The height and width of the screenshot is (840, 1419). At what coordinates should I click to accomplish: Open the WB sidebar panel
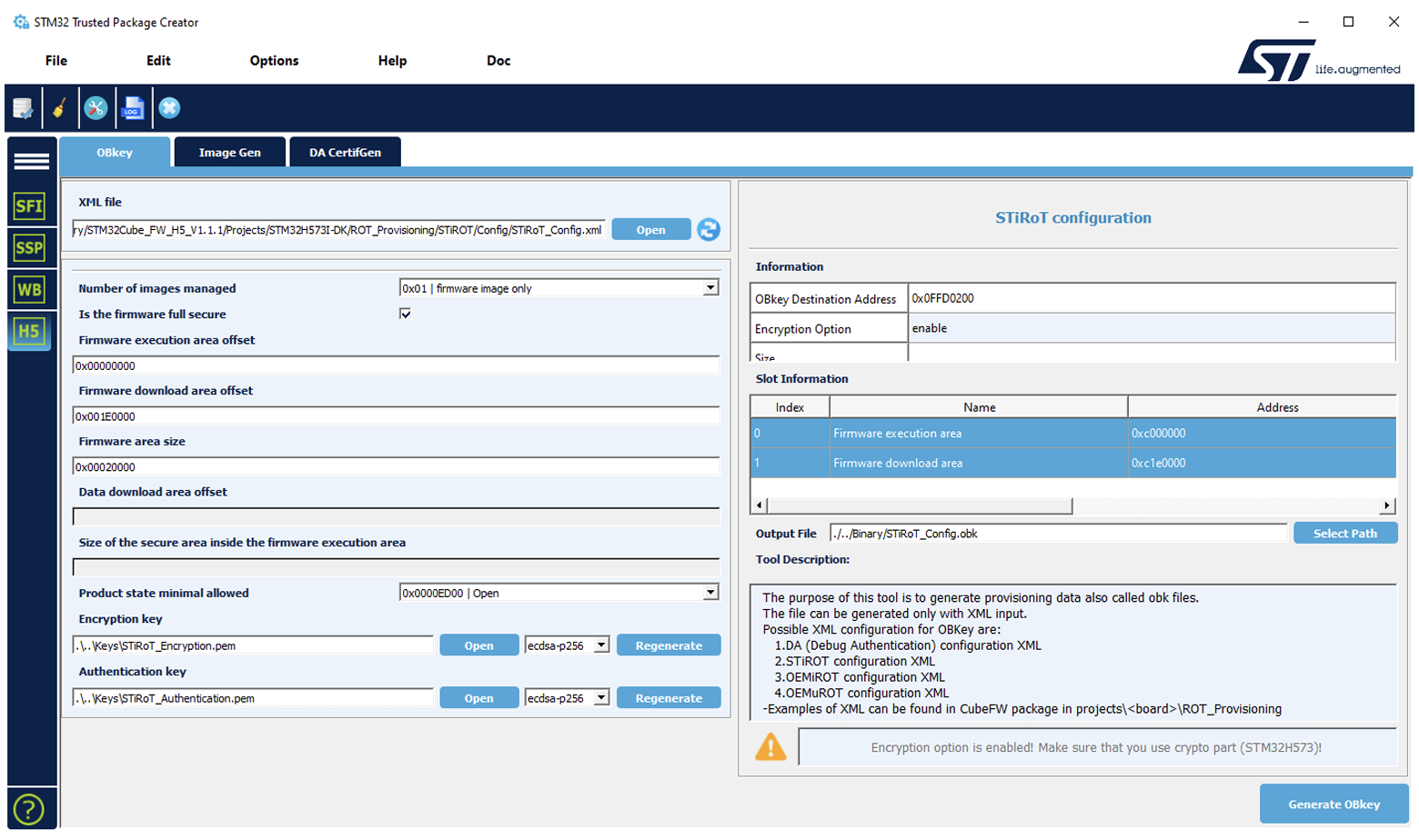[29, 290]
